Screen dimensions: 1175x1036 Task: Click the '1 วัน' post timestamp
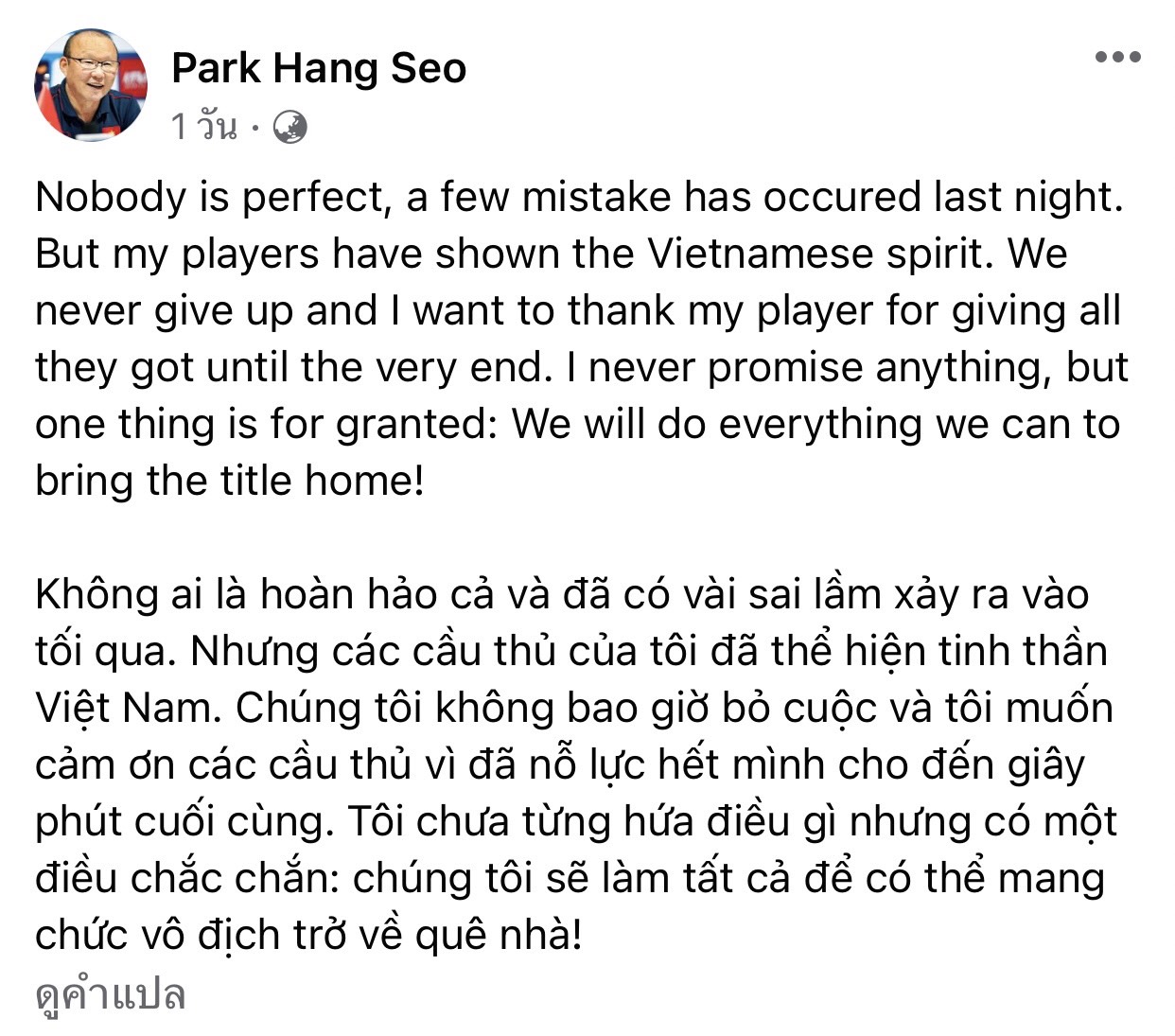[203, 126]
